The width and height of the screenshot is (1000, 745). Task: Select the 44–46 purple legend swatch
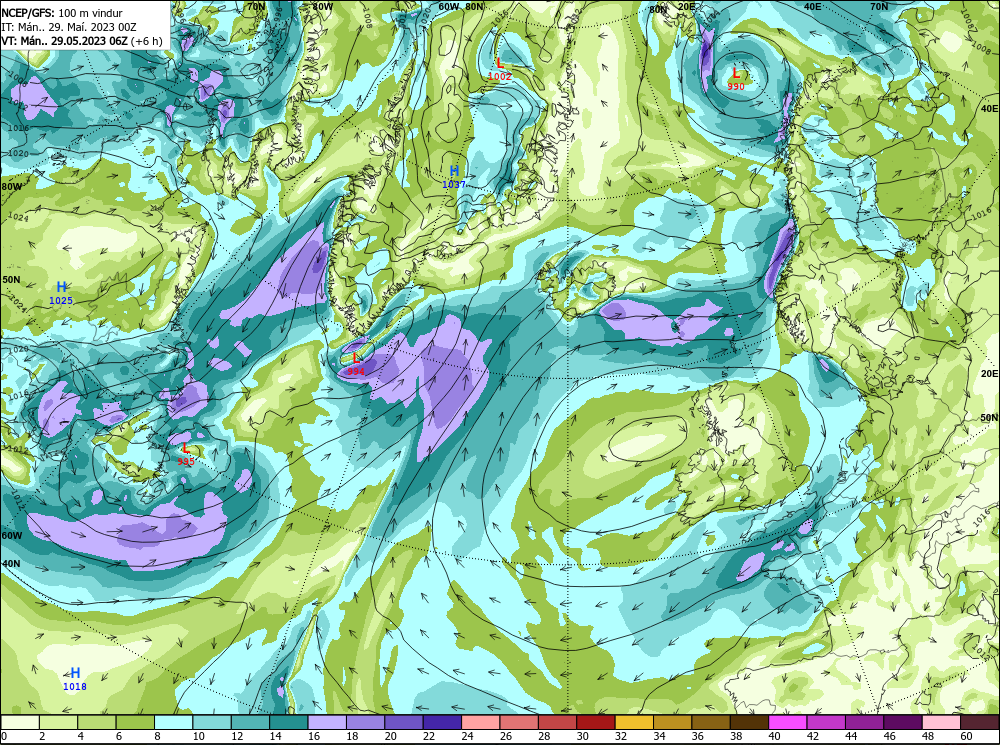864,722
